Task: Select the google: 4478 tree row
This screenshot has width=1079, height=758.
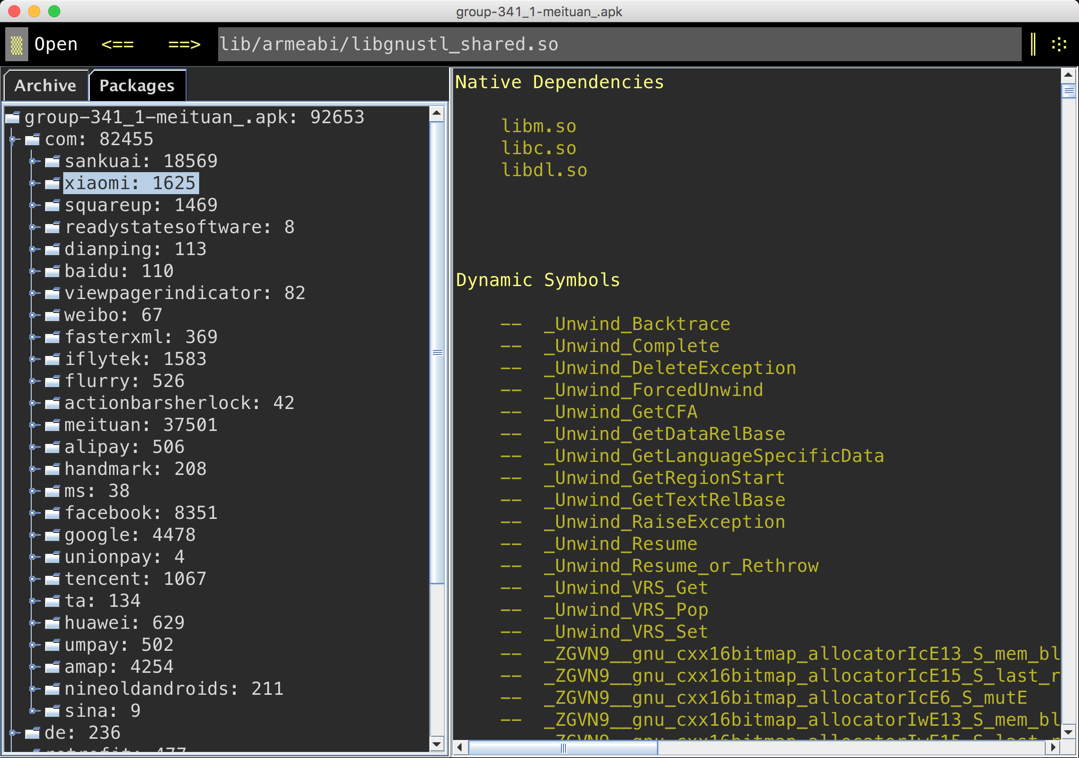Action: click(129, 535)
